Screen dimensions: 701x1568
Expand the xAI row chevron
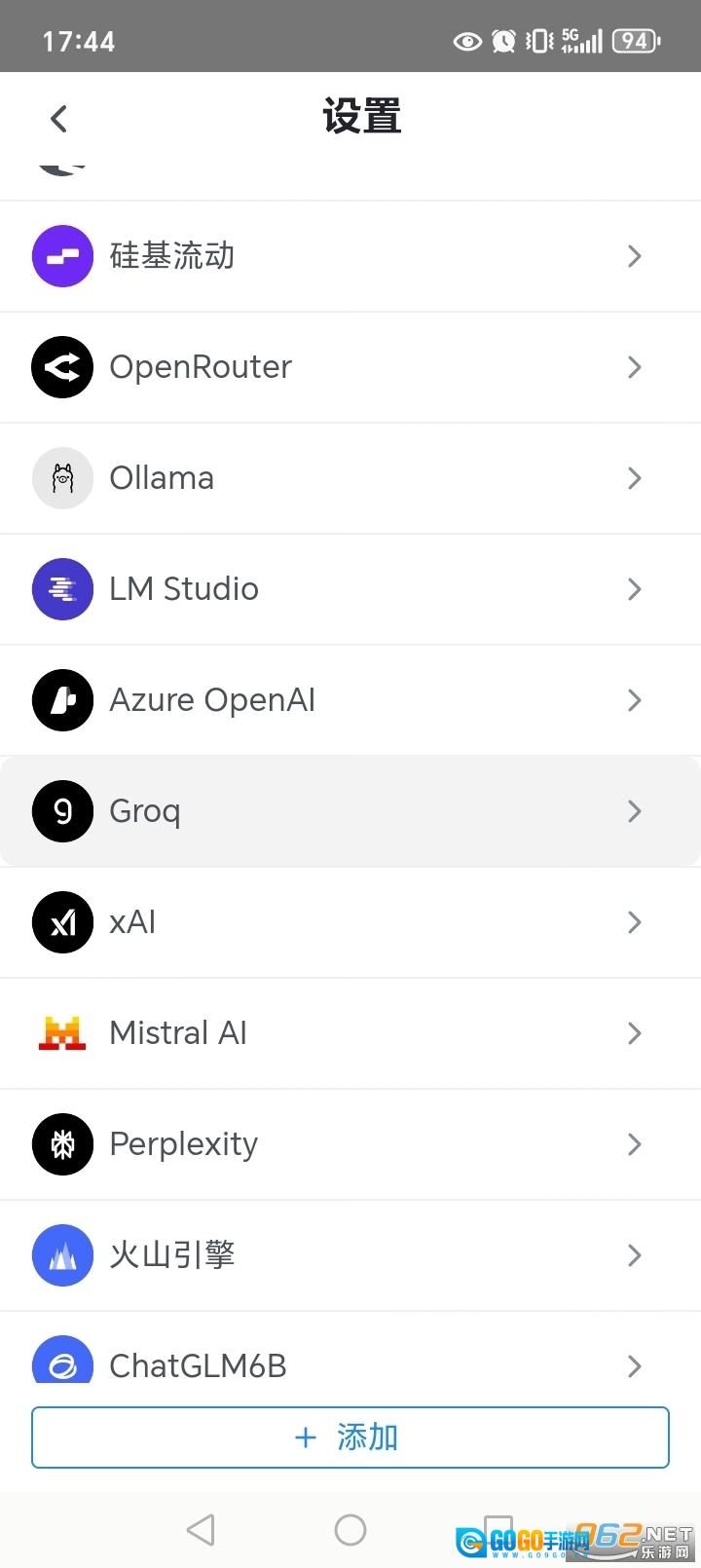(x=635, y=922)
